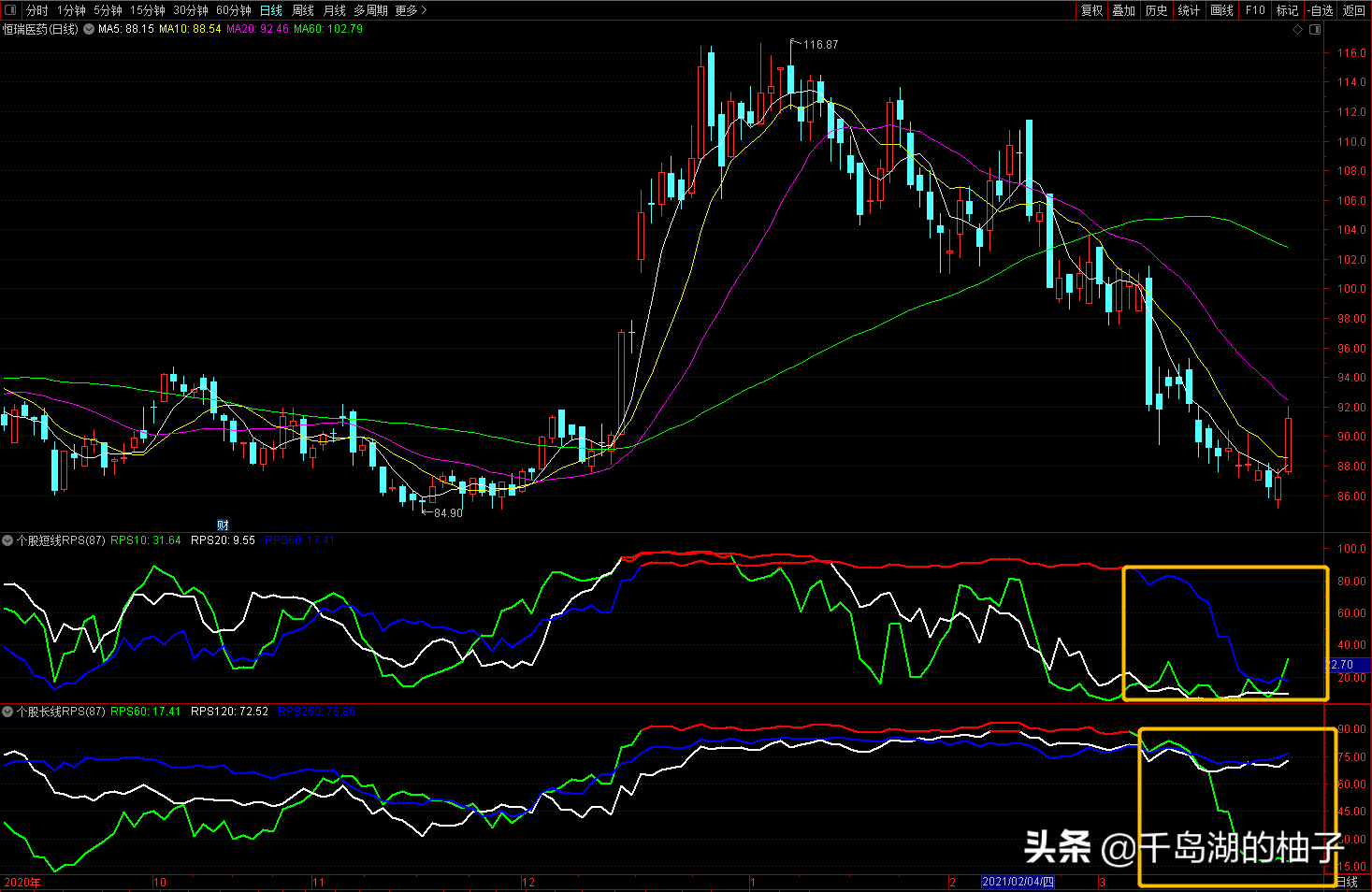Click the 84.90 low price annotation
Screen dimensions: 1372x892
(448, 513)
